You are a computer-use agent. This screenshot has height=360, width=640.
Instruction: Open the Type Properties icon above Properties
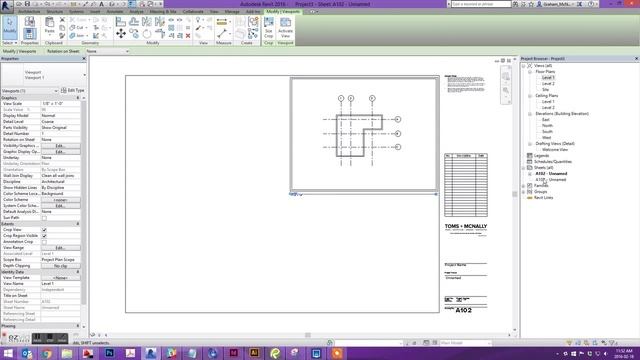pyautogui.click(x=29, y=21)
